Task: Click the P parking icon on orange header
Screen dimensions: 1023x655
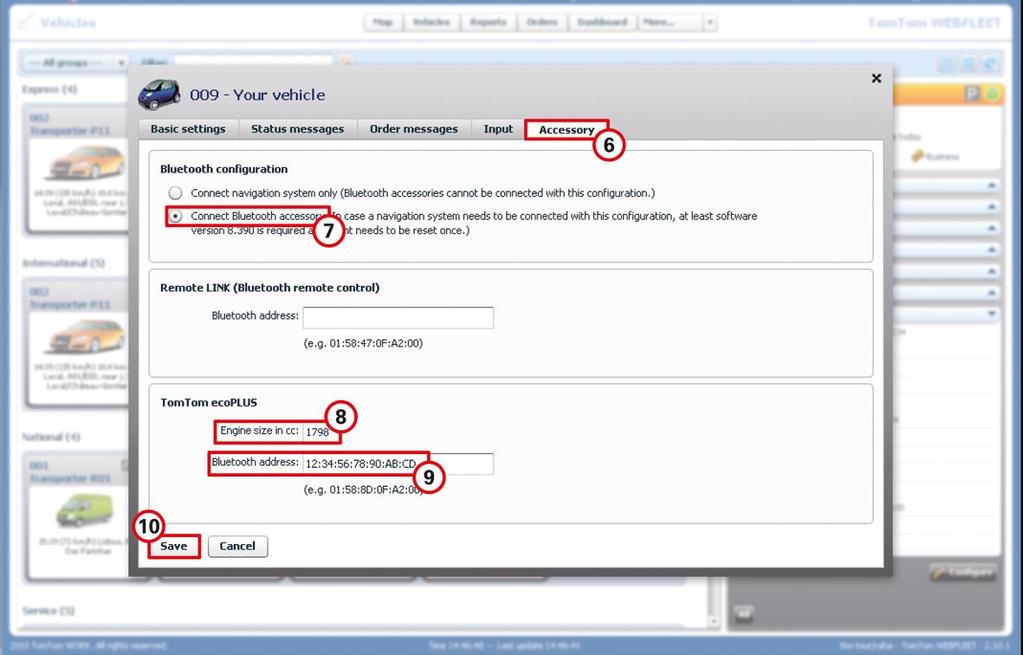Action: [972, 94]
